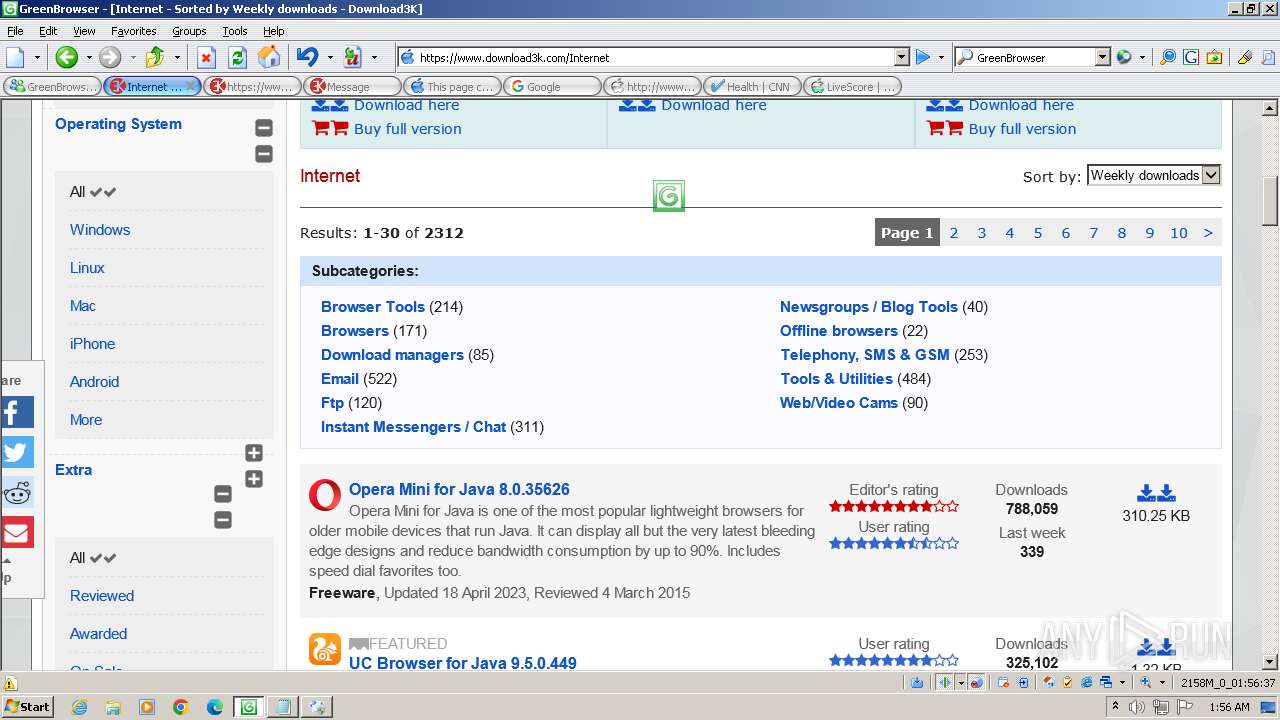Click the blue Undo close arrow icon

tap(308, 57)
